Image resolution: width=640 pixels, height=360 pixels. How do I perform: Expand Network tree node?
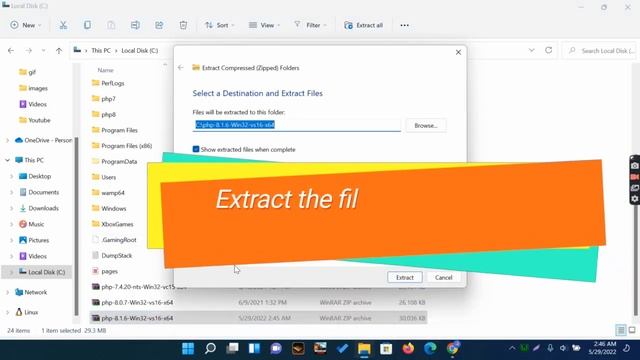7,292
